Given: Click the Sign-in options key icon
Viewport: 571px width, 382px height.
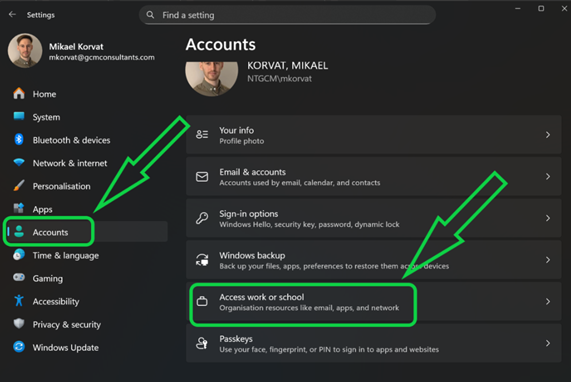Looking at the screenshot, I should 202,218.
